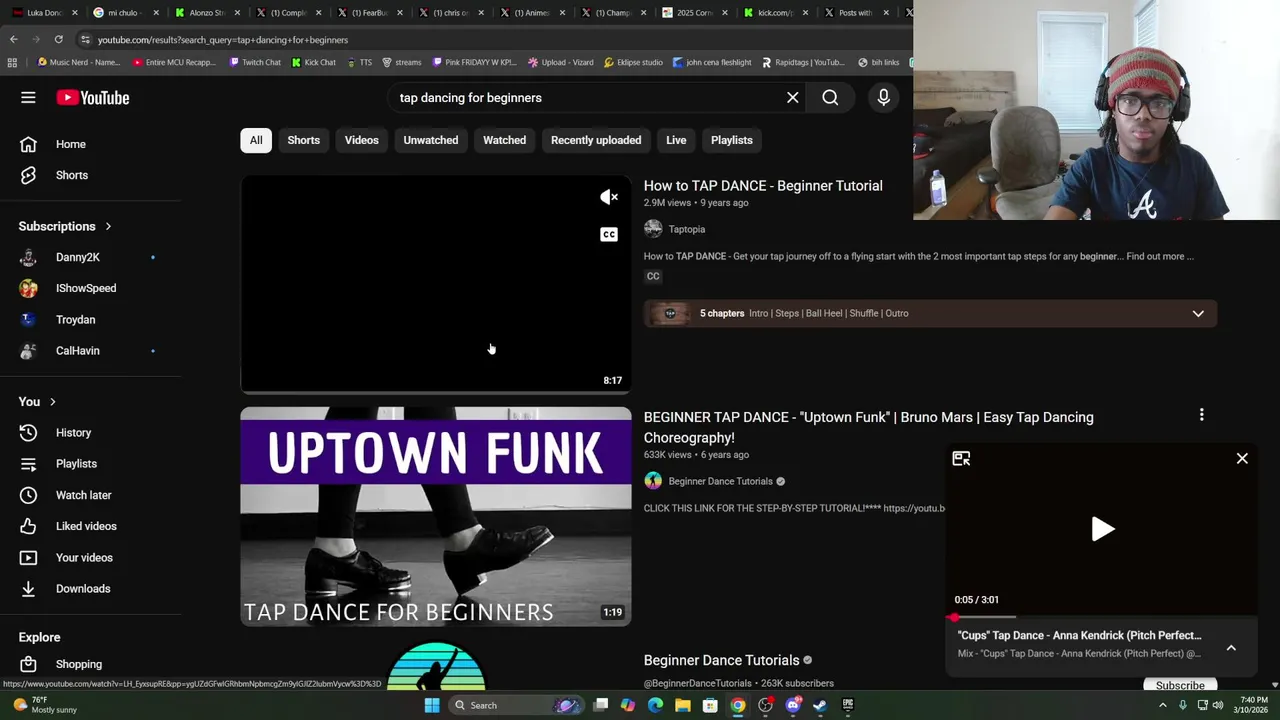Expand miniplayer playlist chevron
1280x720 pixels.
tap(1231, 647)
